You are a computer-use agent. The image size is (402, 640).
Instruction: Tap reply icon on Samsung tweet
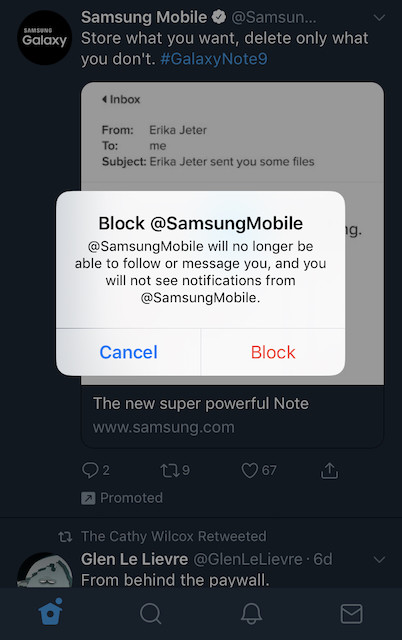coord(90,470)
